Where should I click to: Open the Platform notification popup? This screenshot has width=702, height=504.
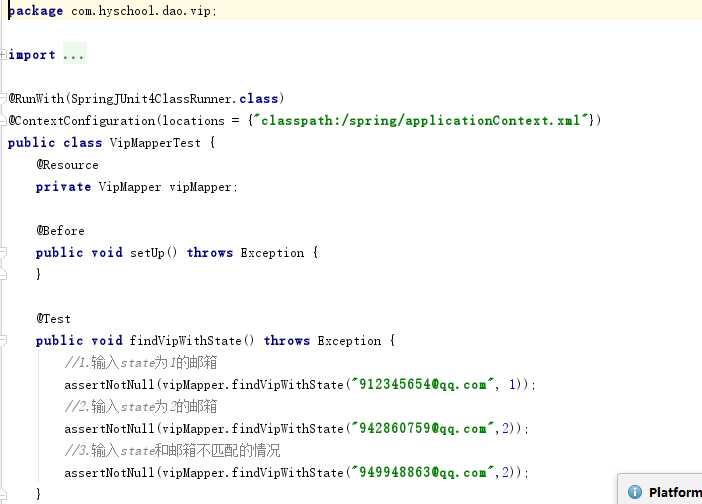(x=660, y=489)
